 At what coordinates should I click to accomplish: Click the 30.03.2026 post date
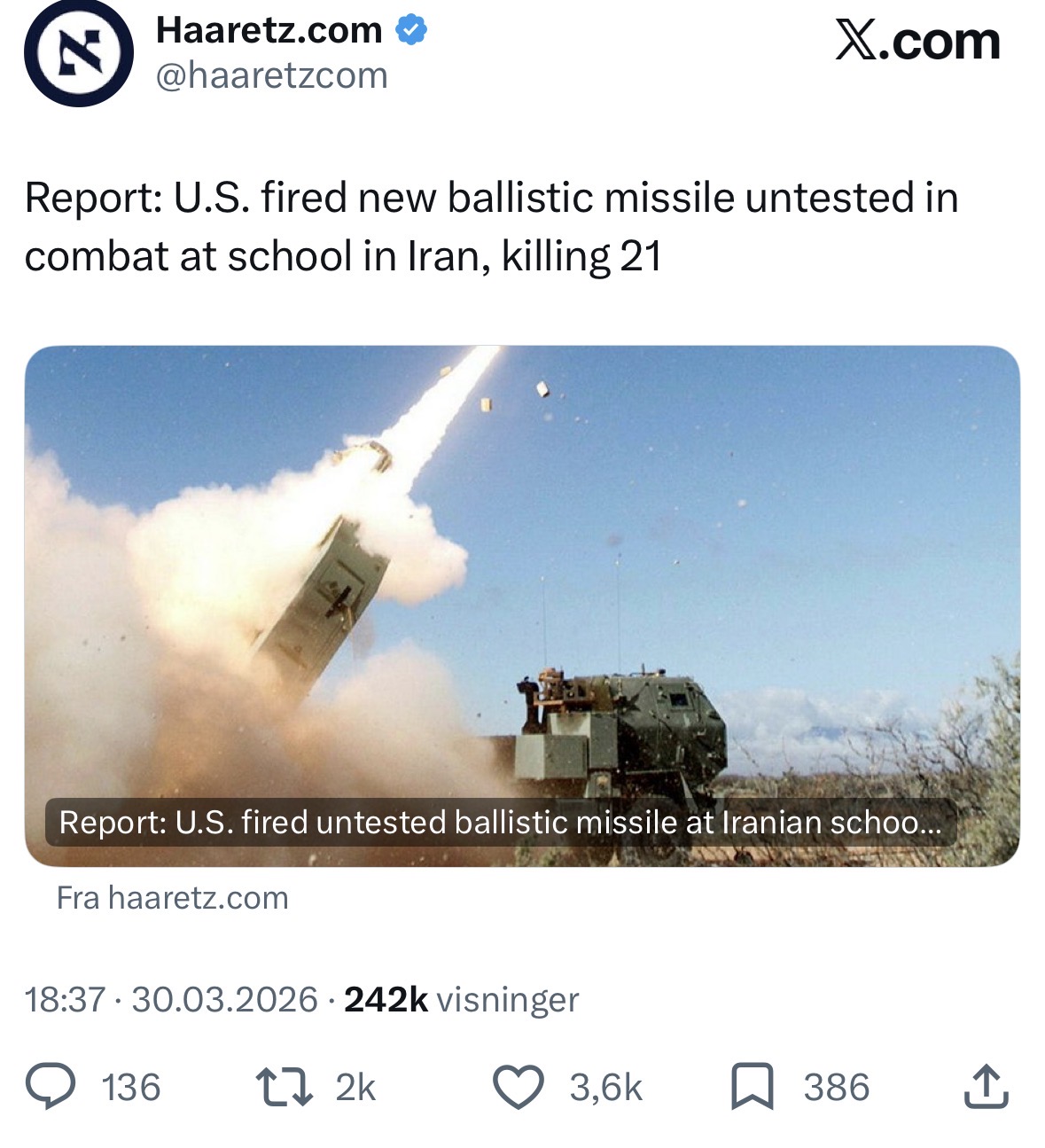[224, 1000]
